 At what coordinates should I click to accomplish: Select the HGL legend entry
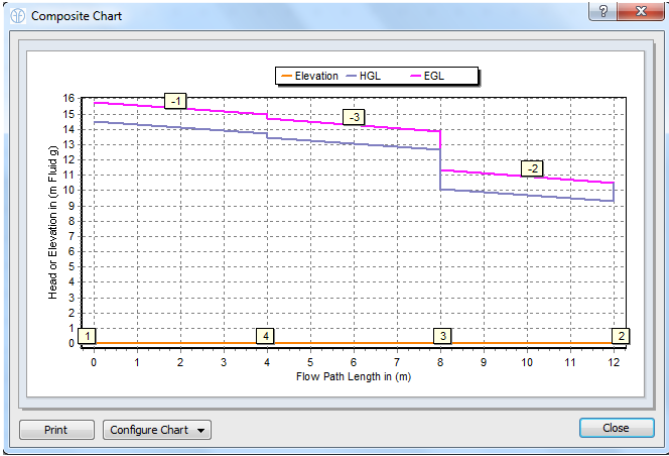coord(370,76)
